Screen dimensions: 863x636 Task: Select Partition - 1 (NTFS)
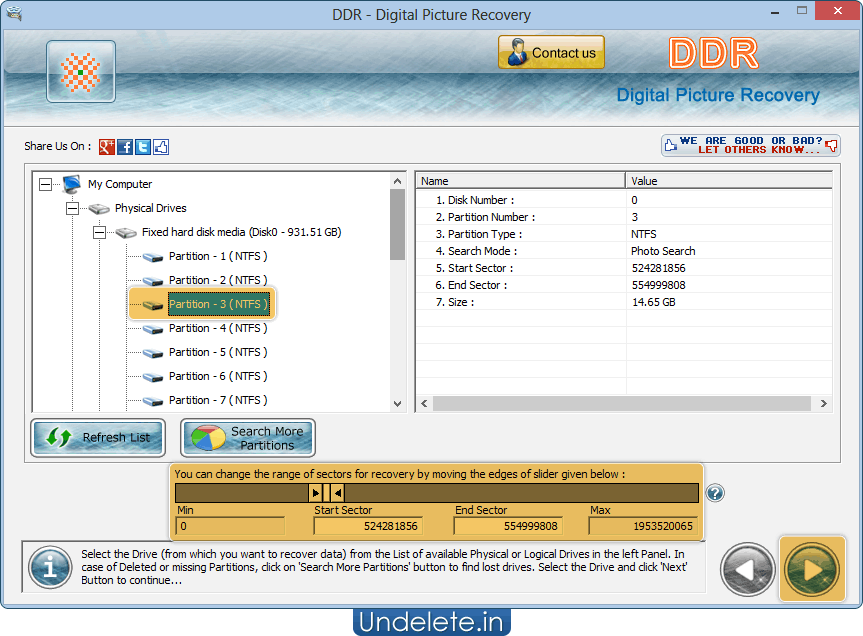(x=218, y=256)
